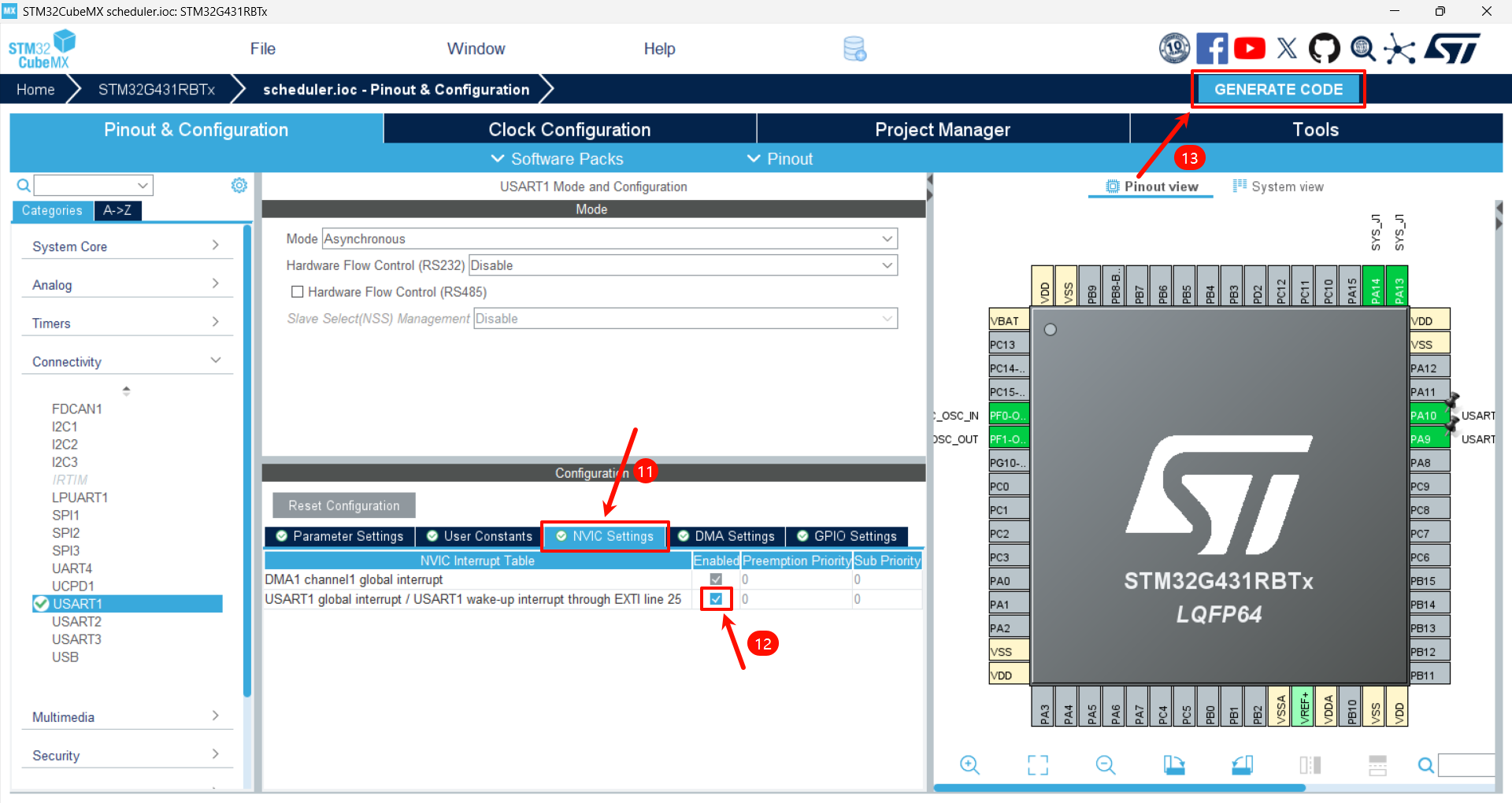Open the GitHub link icon
This screenshot has height=803, width=1512.
point(1324,48)
